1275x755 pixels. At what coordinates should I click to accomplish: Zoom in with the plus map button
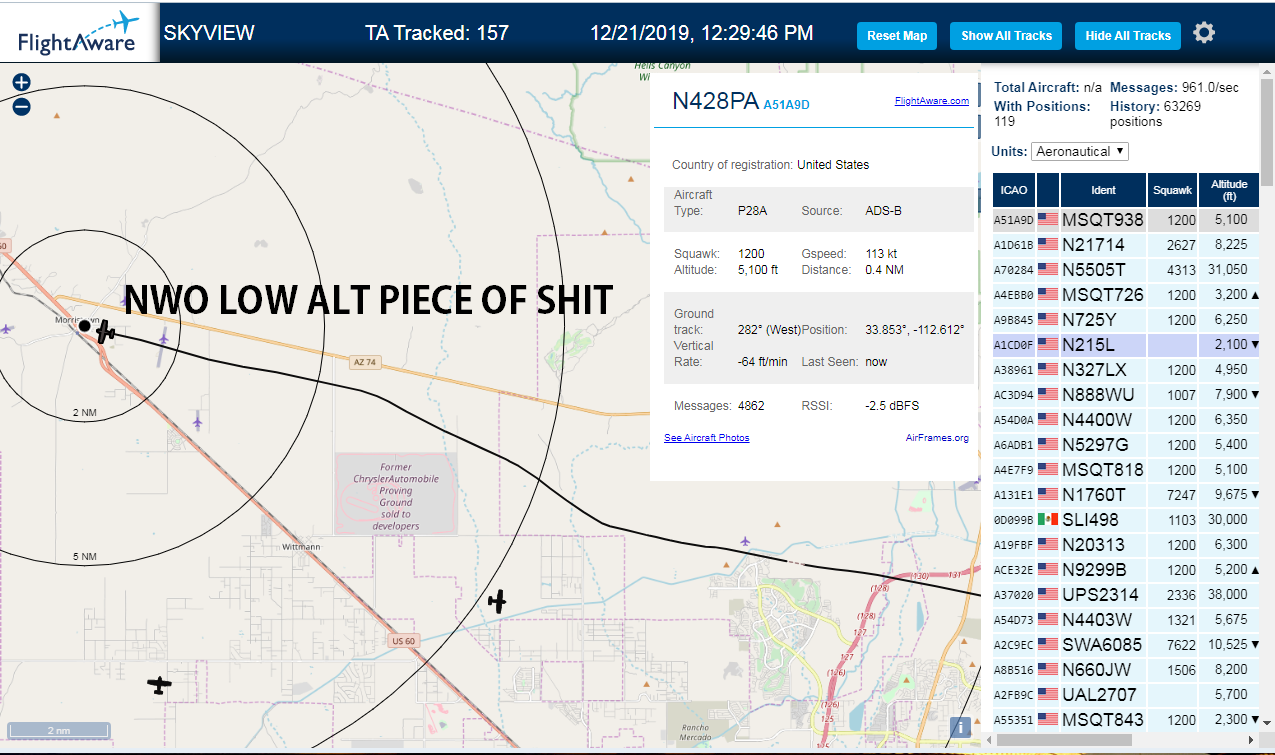[21, 83]
